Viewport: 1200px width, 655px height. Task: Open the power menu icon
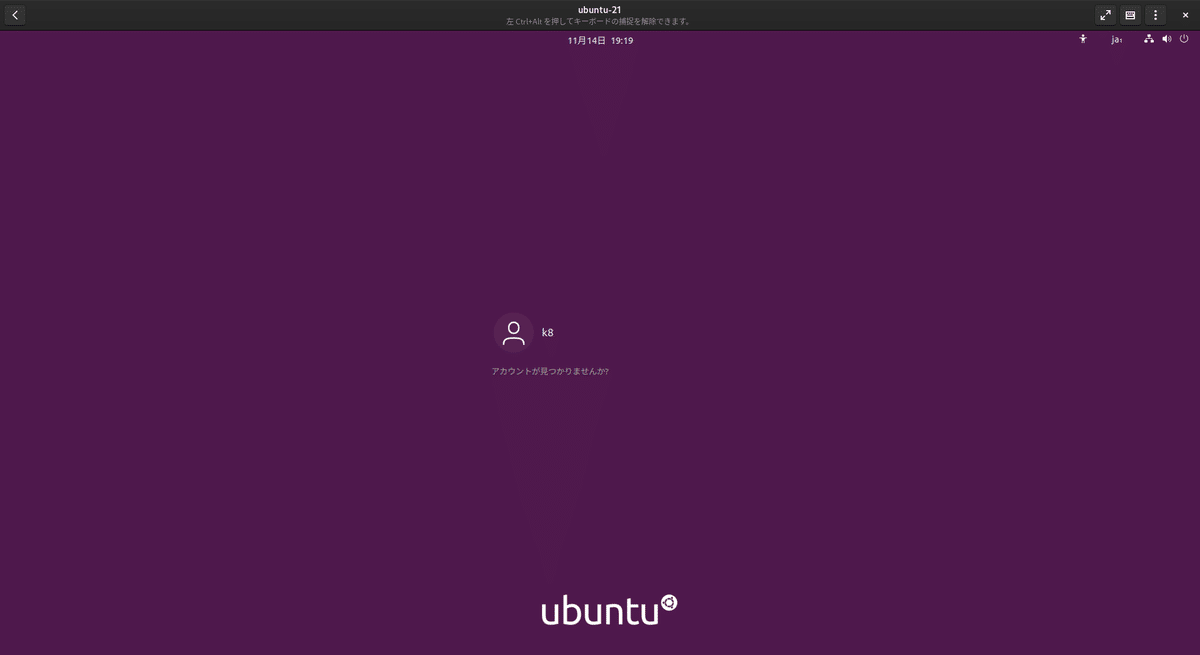pos(1184,40)
